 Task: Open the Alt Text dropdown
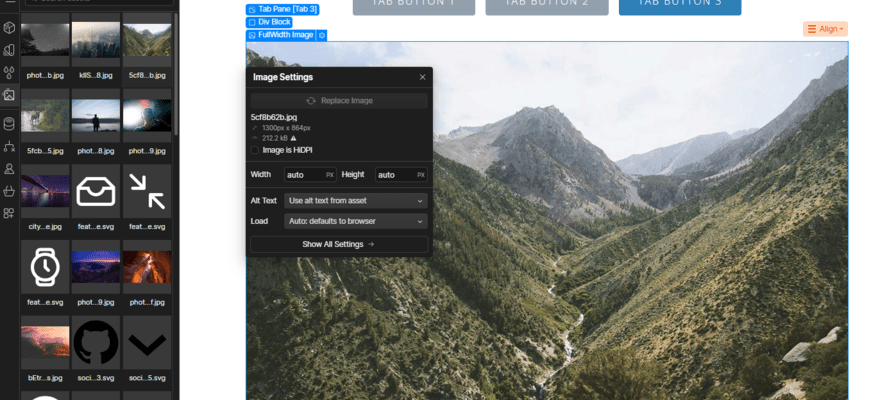(356, 201)
